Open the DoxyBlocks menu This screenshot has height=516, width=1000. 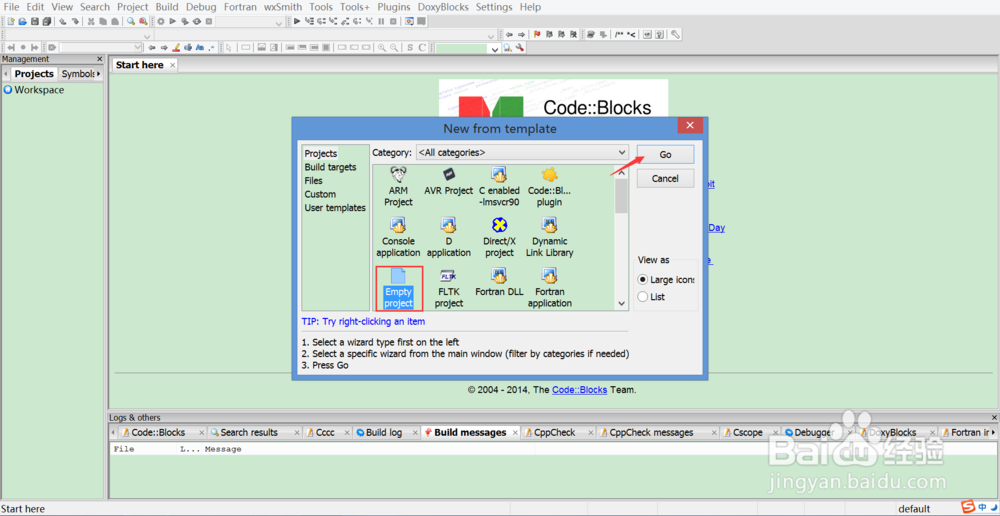443,7
